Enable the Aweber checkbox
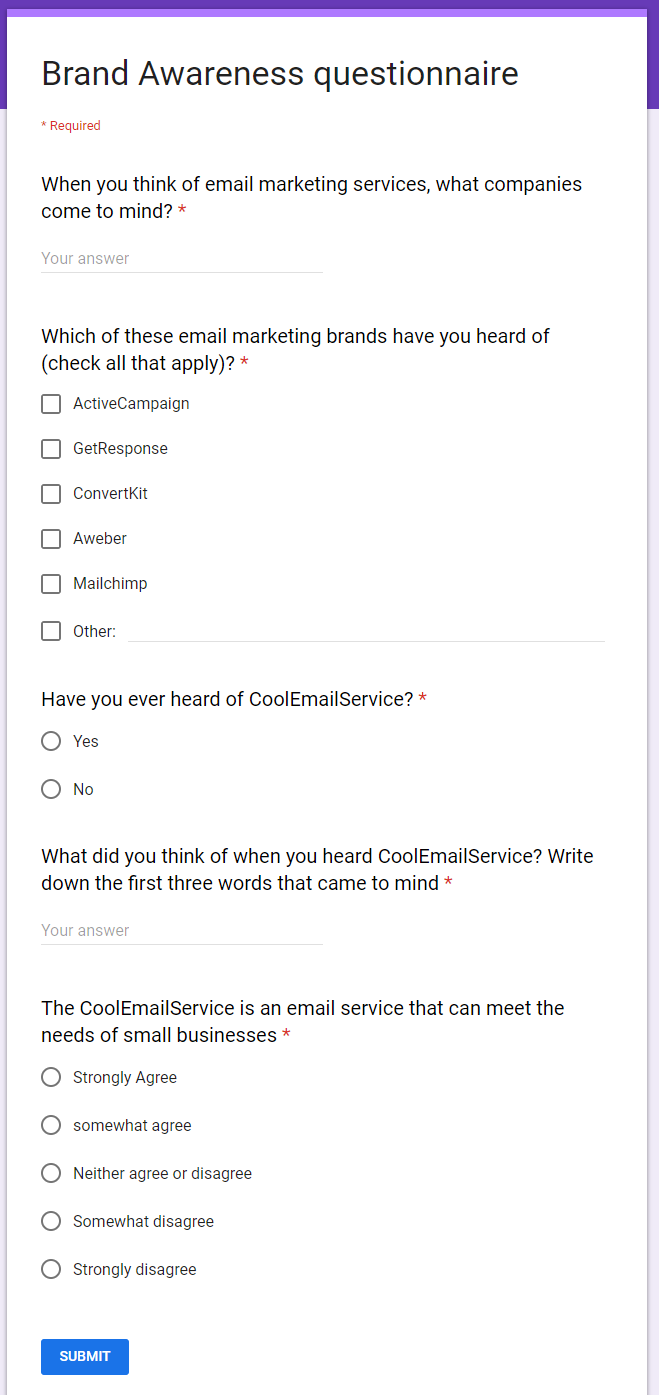Screen dimensions: 659x1395 pyautogui.click(x=51, y=539)
